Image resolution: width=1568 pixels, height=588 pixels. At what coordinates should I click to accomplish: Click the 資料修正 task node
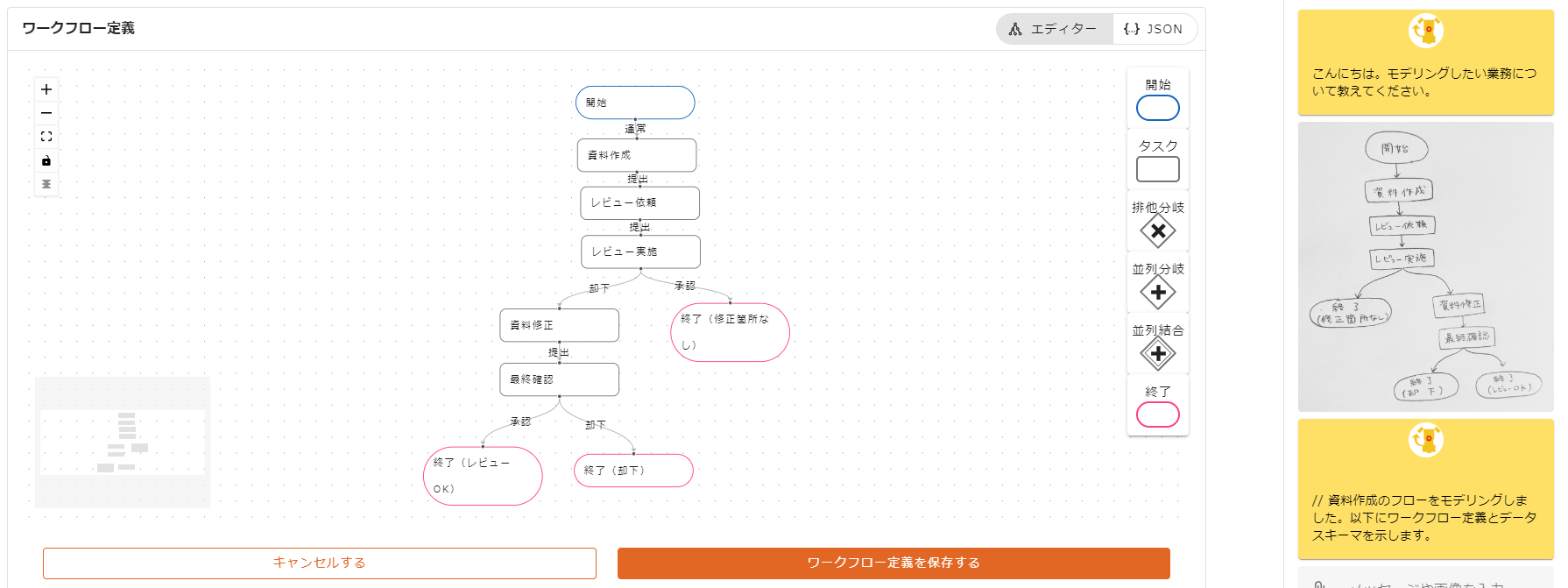tap(559, 325)
